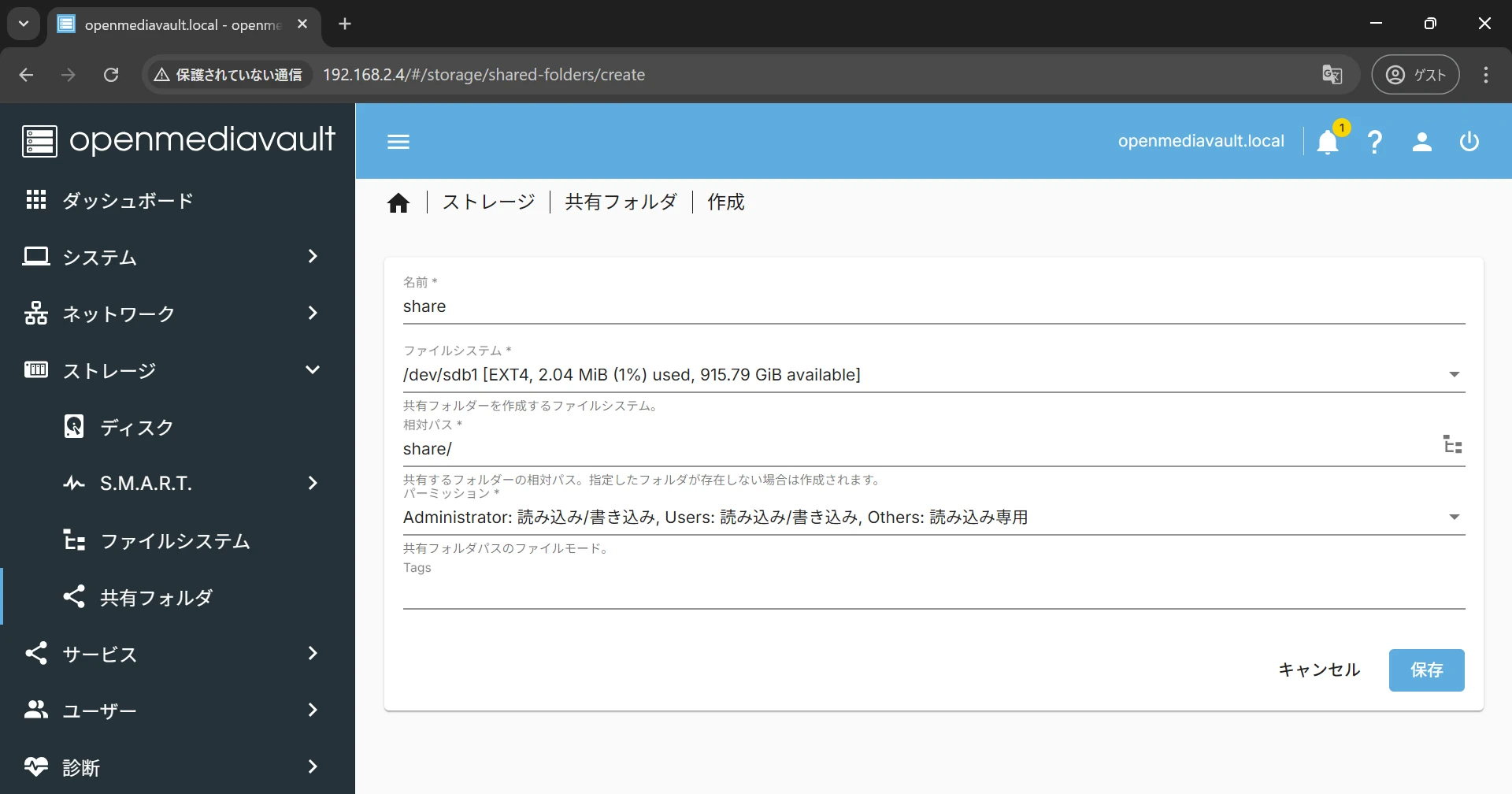
Task: Open ダッシュボード in the sidebar
Action: [178, 200]
